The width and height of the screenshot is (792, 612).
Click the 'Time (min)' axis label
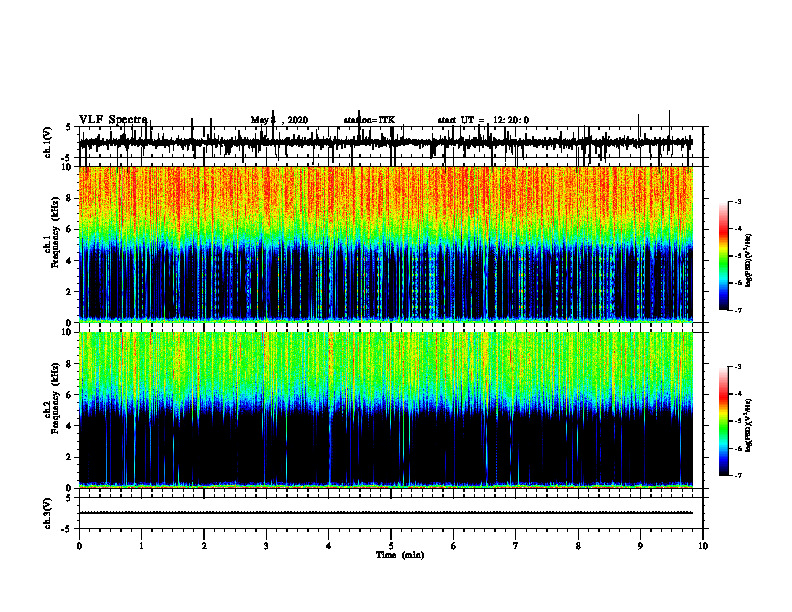tap(400, 555)
